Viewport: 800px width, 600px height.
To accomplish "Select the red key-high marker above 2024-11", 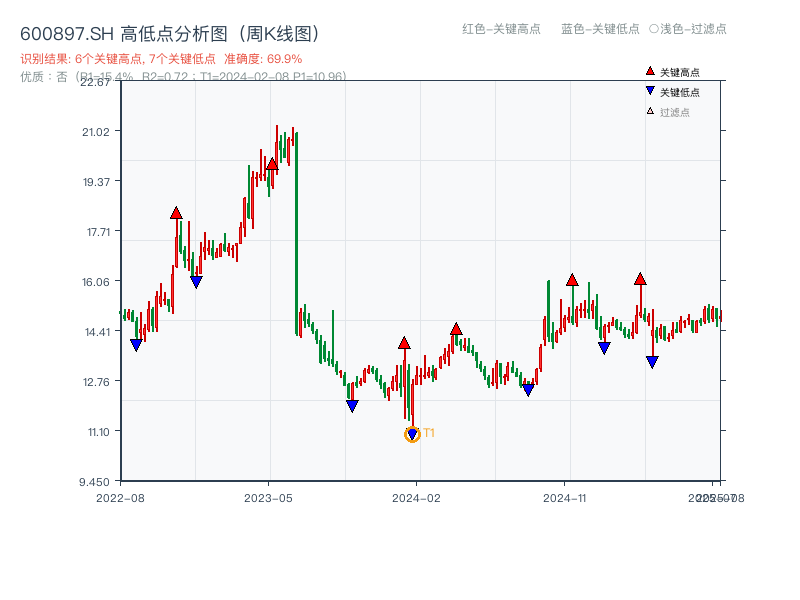I will (572, 280).
